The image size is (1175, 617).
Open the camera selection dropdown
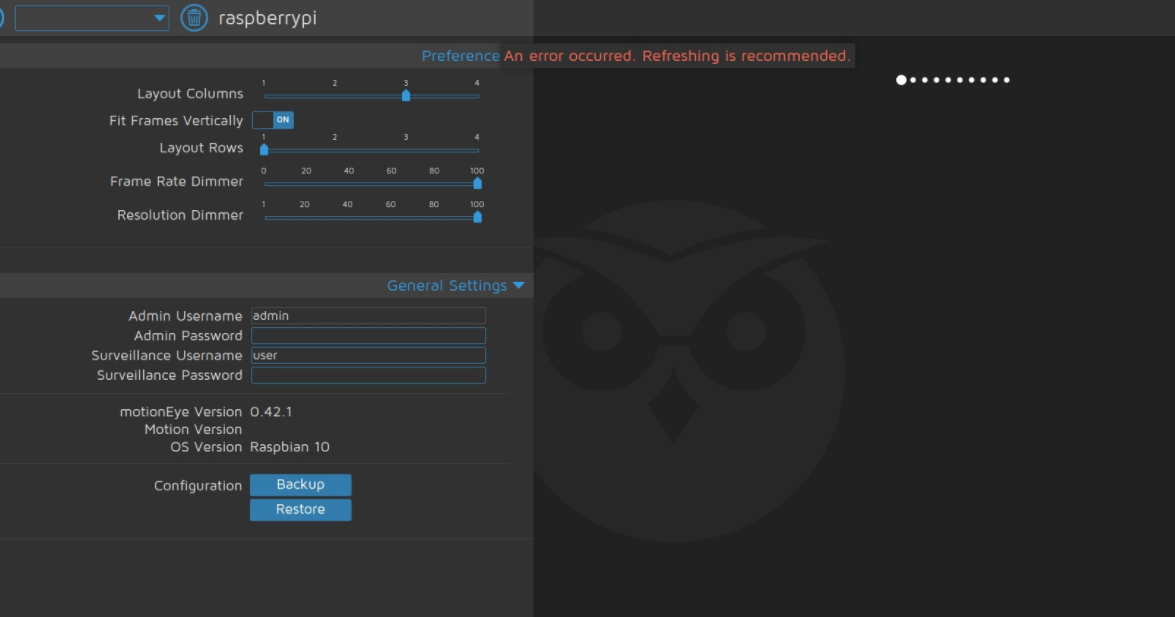92,17
